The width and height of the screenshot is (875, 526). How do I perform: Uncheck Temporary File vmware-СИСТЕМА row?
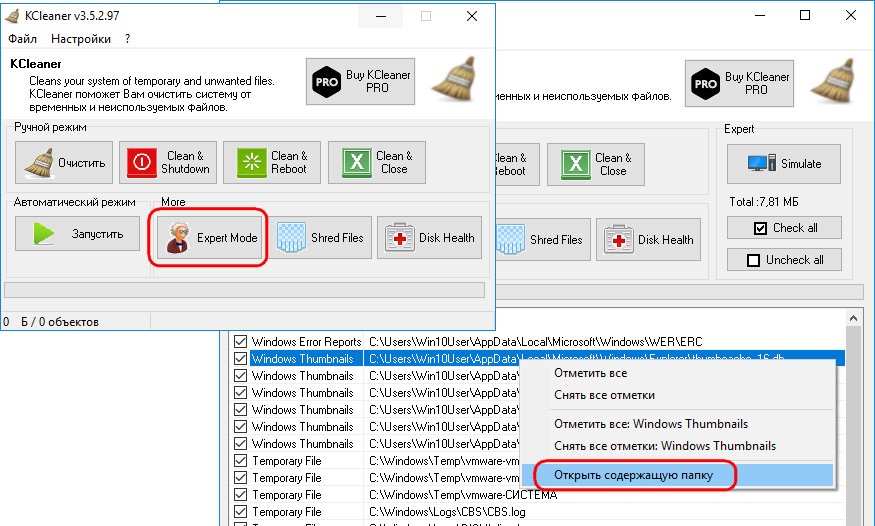241,495
